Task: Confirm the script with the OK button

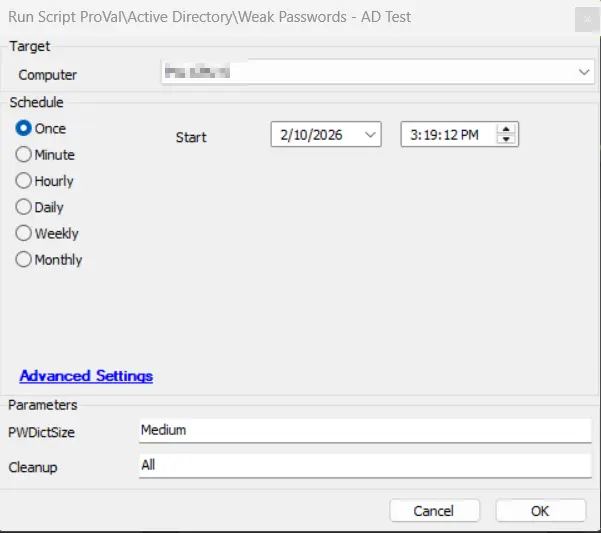Action: 540,511
